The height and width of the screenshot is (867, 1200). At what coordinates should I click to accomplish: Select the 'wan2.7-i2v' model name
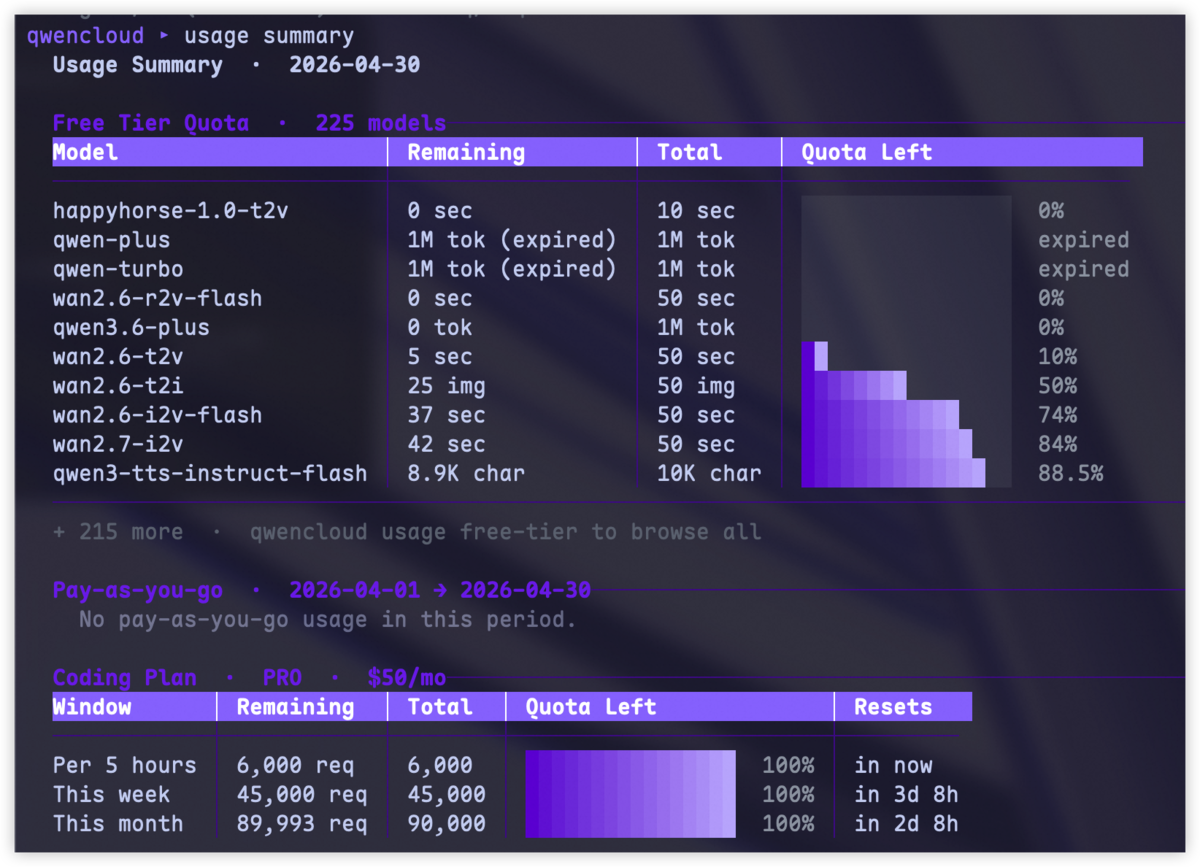coord(118,444)
